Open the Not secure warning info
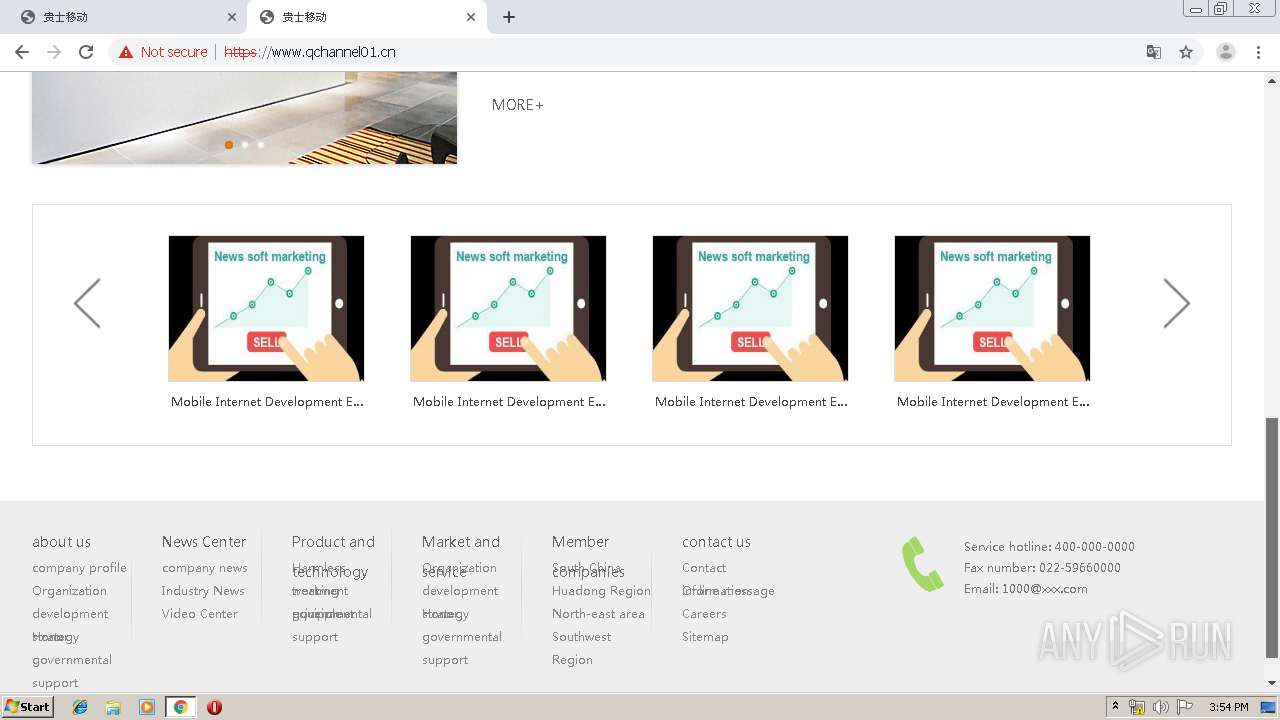1280x720 pixels. click(163, 52)
